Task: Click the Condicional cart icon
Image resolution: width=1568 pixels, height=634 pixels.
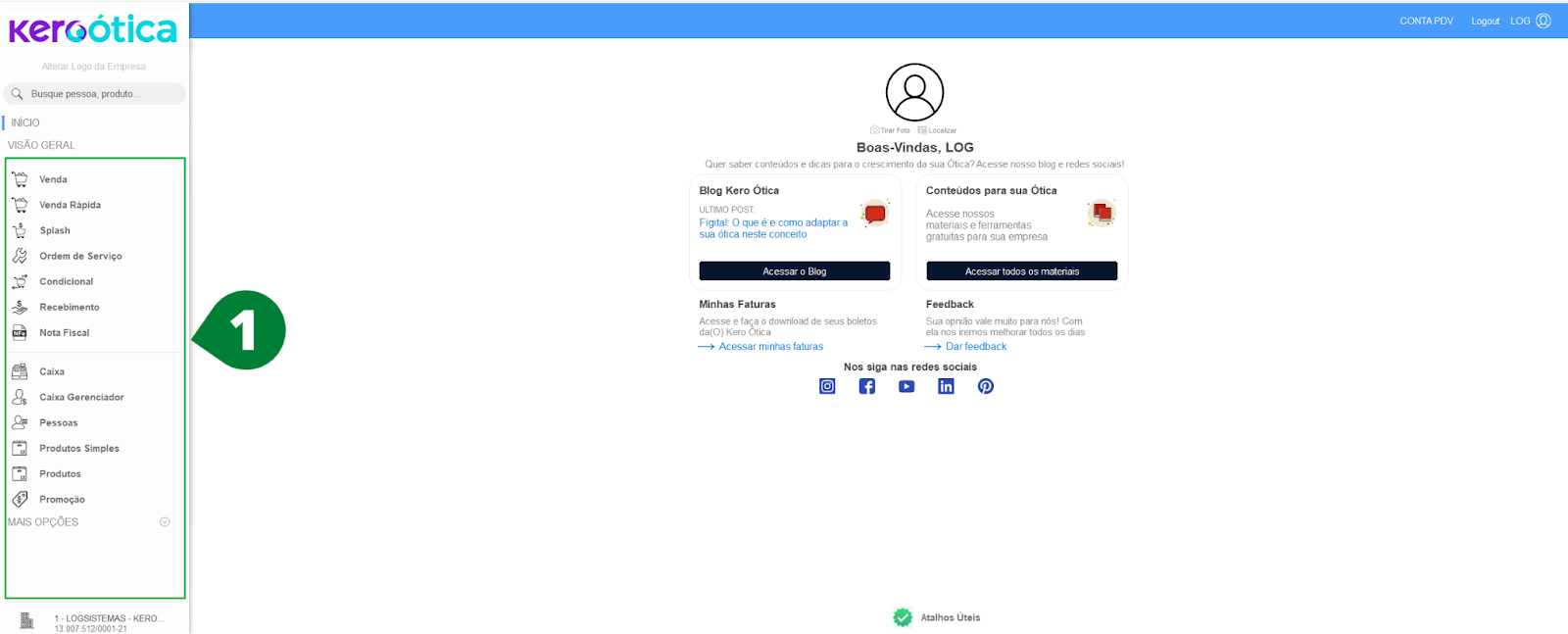Action: point(20,281)
